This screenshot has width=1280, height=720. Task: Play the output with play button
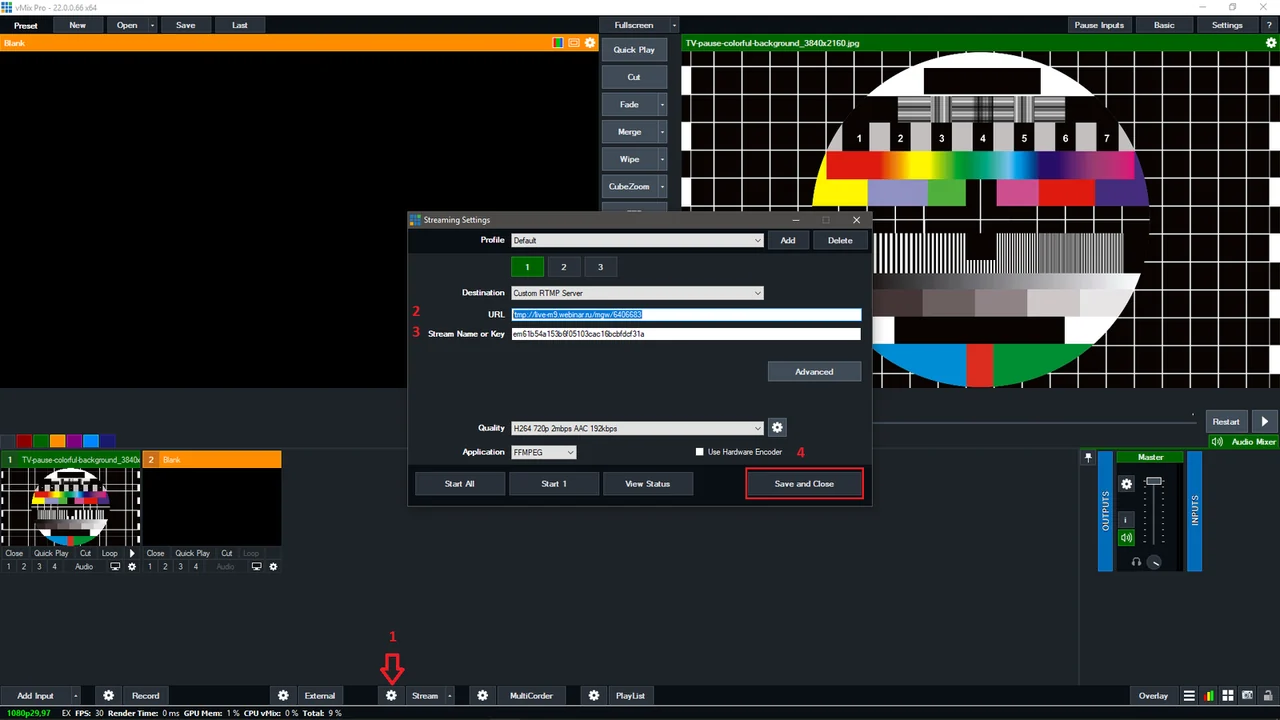click(1264, 422)
